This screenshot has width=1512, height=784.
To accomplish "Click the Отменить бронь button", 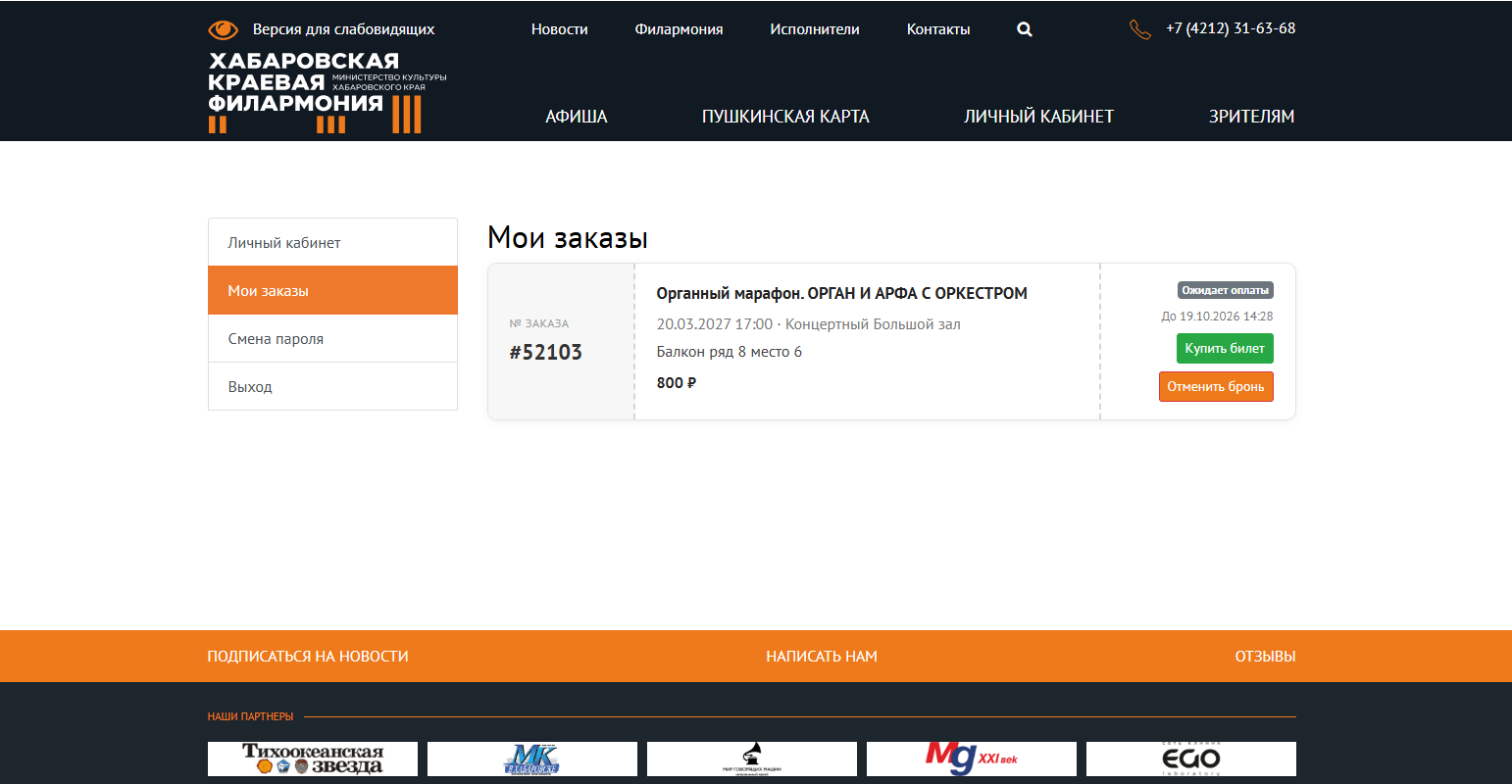I will 1216,386.
